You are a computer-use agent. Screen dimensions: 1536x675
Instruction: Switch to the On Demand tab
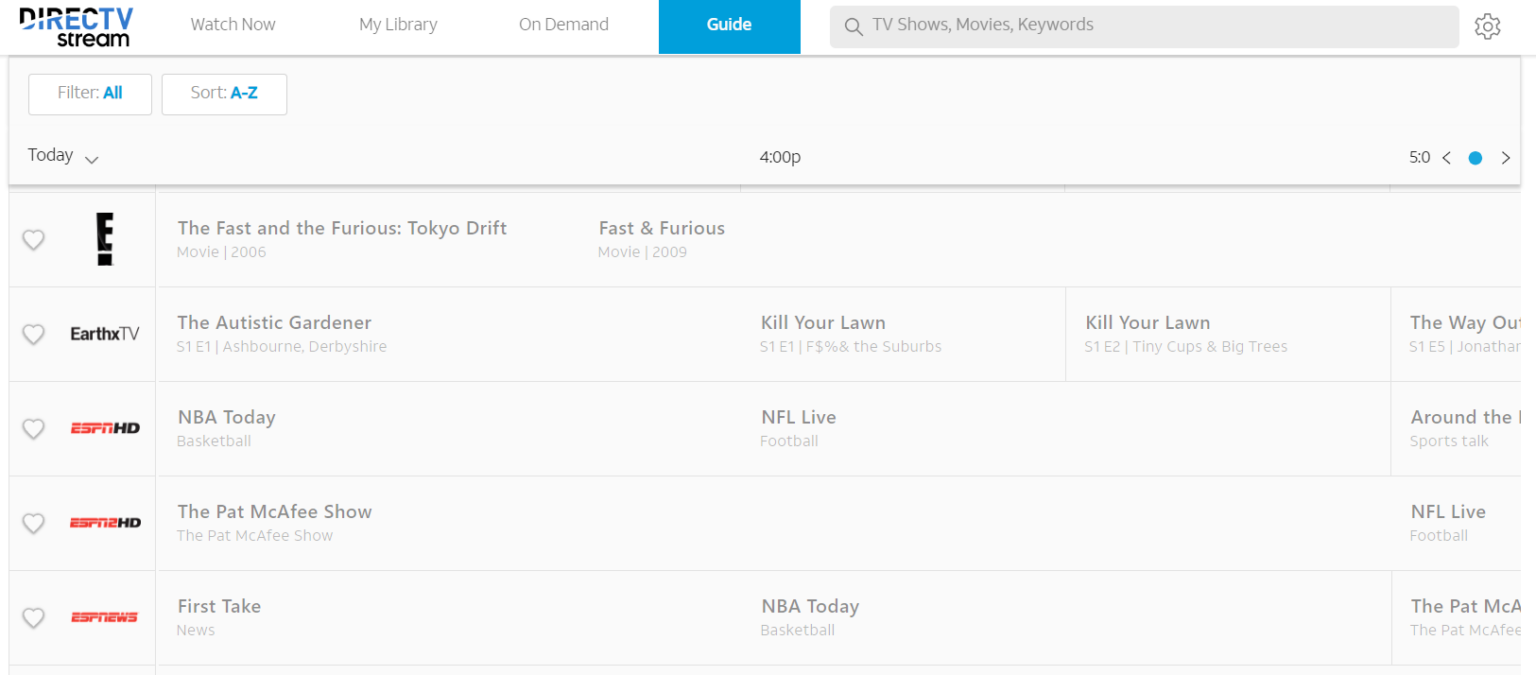coord(563,25)
